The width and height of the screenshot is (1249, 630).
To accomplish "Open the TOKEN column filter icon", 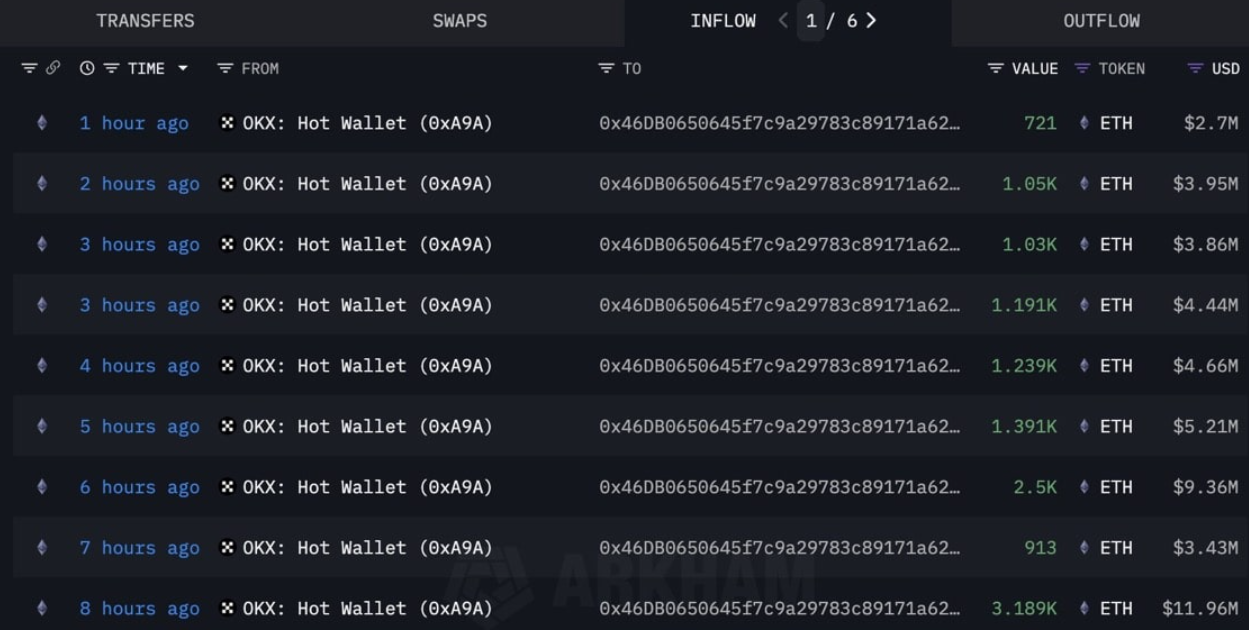I will (x=1082, y=69).
